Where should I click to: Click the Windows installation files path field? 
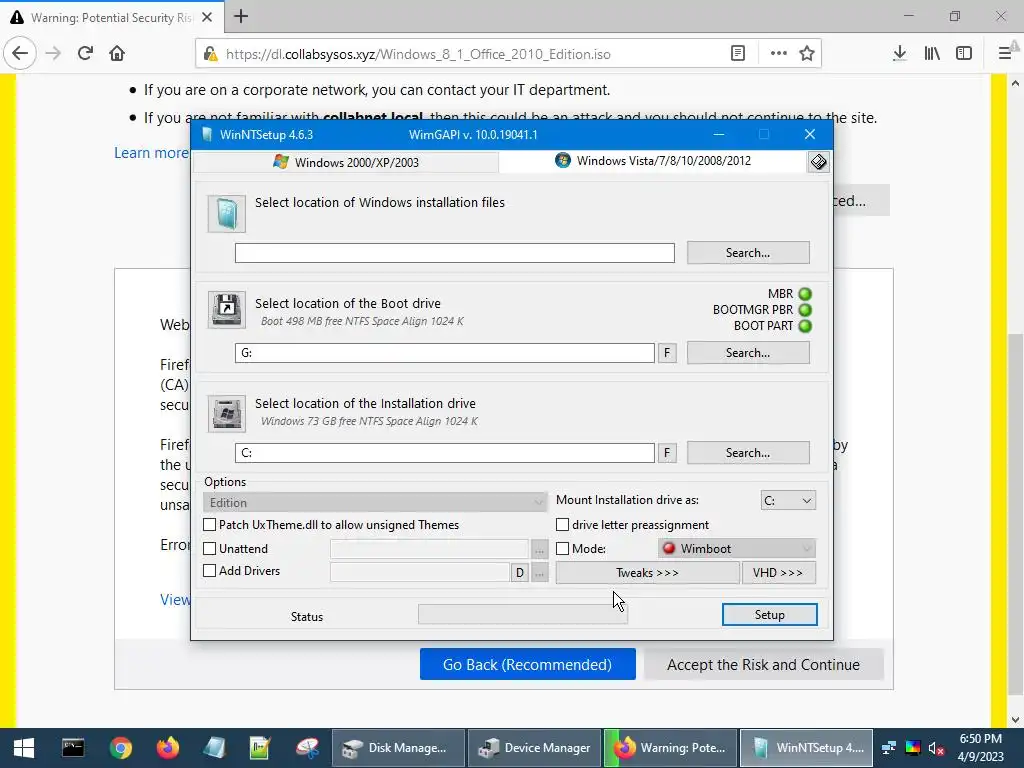tap(455, 253)
